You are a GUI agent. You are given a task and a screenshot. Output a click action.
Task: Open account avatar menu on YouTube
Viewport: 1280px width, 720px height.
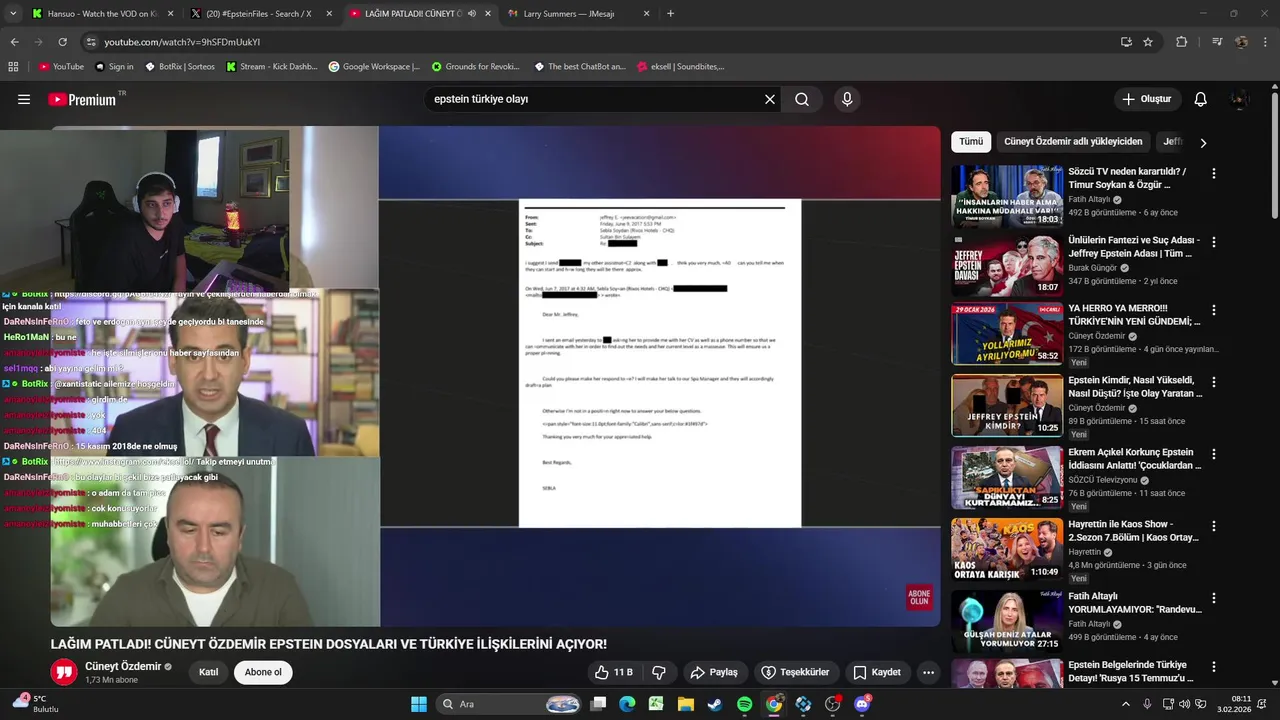[1240, 99]
